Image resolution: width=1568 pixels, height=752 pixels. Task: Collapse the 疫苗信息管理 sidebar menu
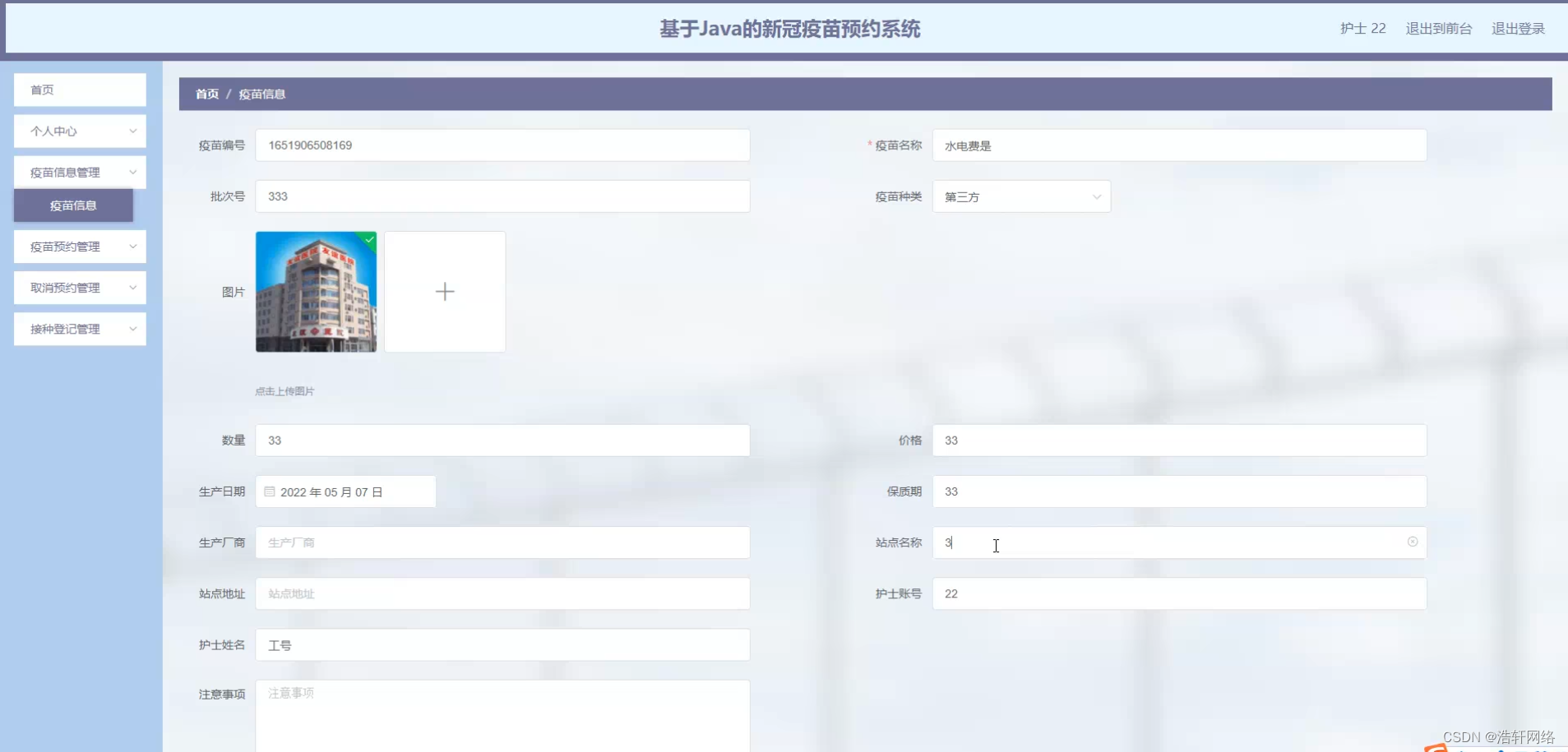[80, 172]
